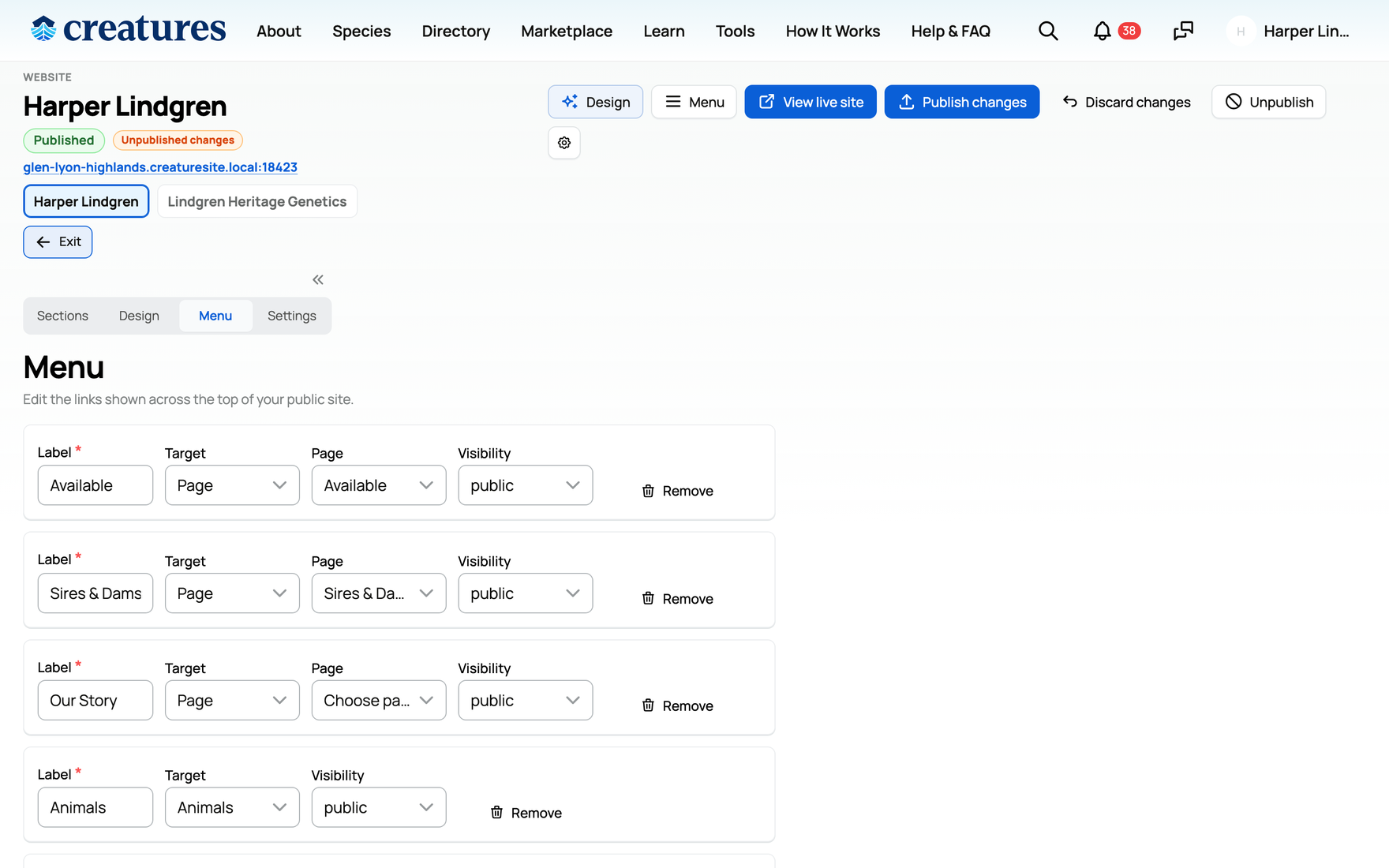Click the Exit button

tap(58, 241)
